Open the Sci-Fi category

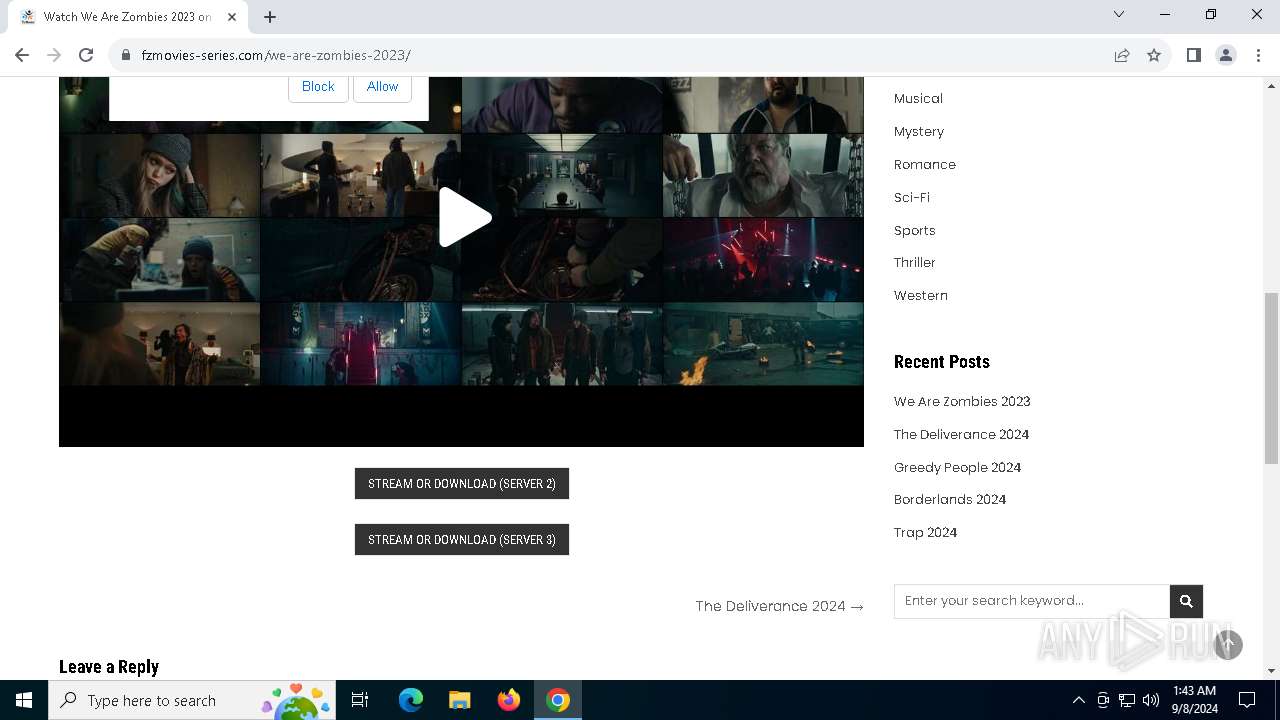click(x=912, y=197)
